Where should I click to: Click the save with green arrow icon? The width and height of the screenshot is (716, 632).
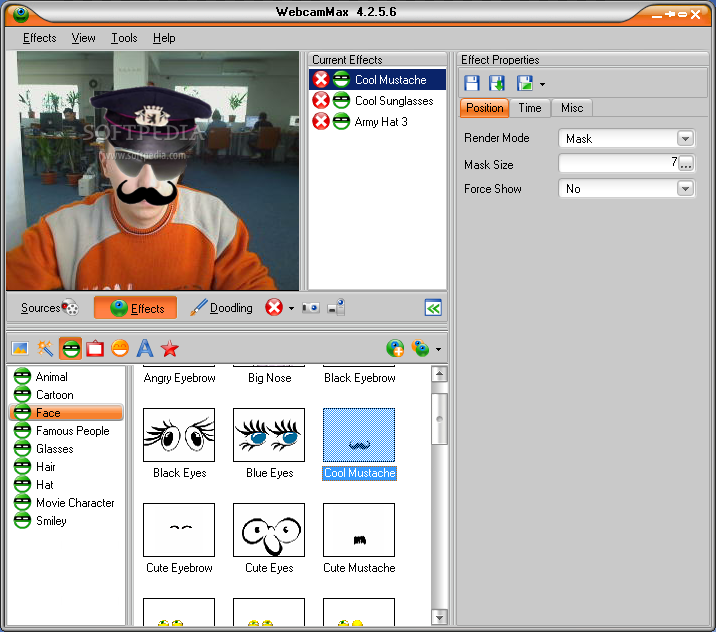pyautogui.click(x=497, y=84)
